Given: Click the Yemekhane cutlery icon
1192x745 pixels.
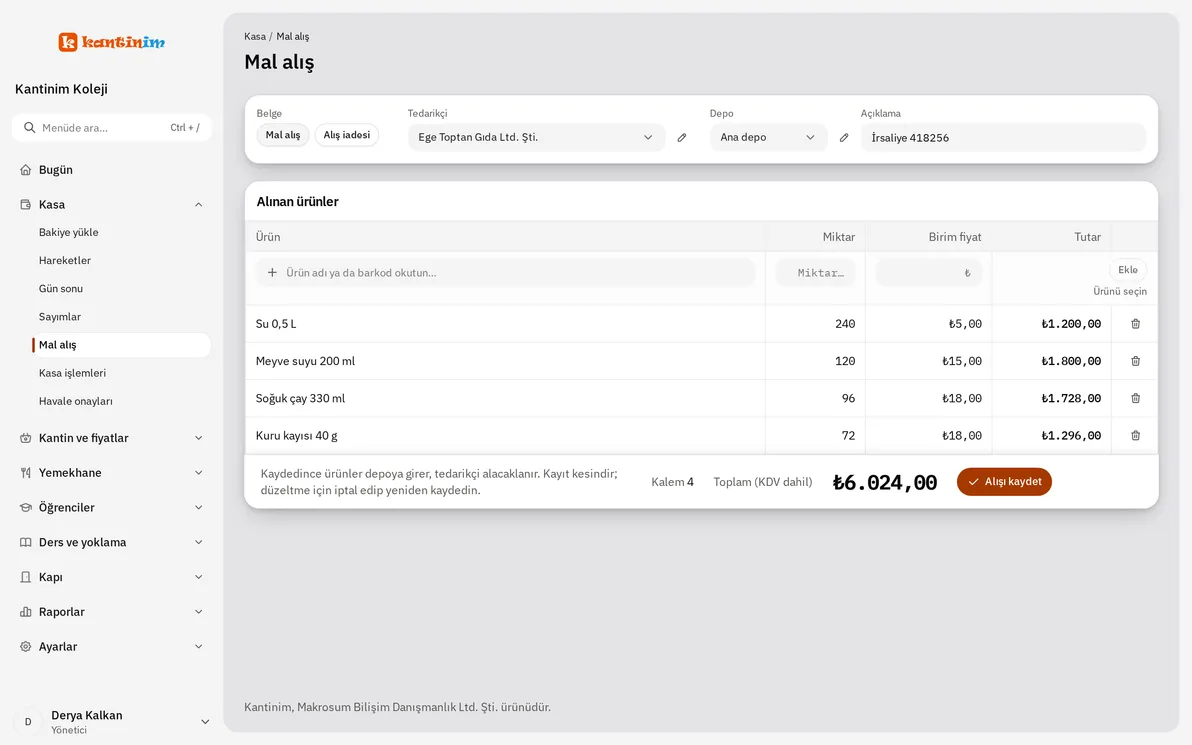Looking at the screenshot, I should coord(26,473).
